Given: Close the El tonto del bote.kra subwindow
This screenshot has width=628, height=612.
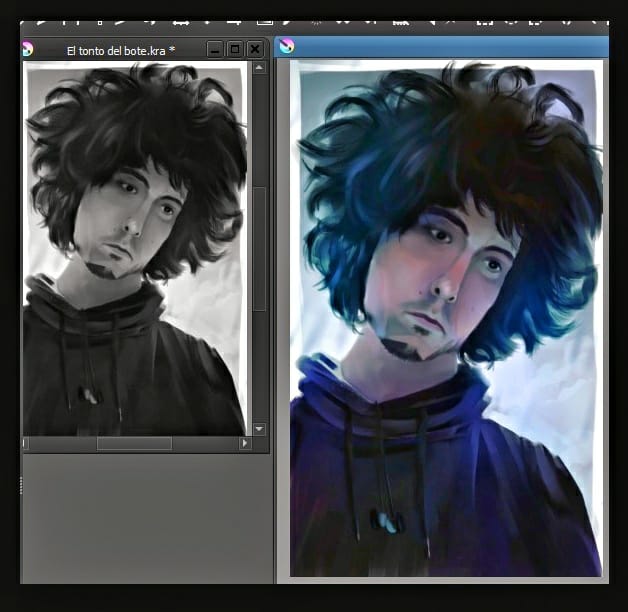Looking at the screenshot, I should pos(255,49).
